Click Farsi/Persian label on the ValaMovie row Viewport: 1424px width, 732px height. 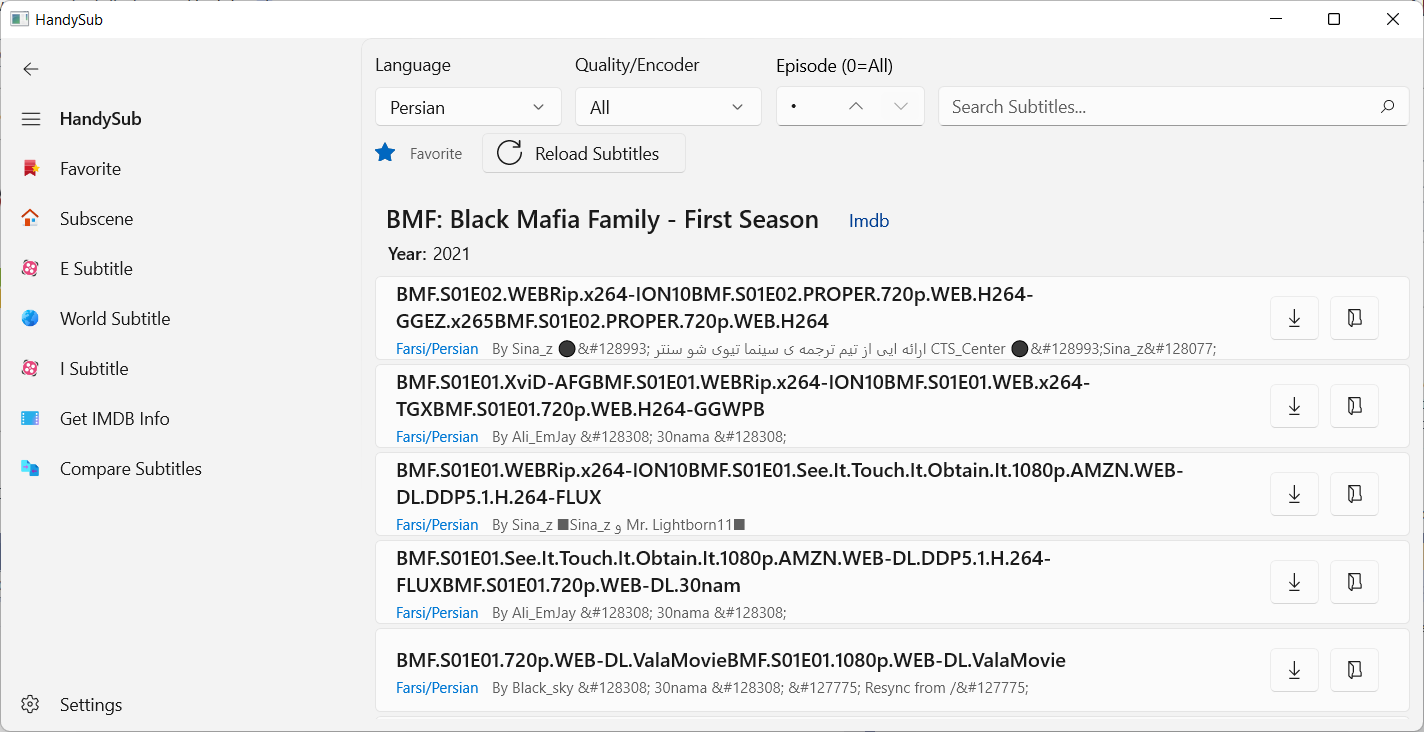(x=437, y=688)
